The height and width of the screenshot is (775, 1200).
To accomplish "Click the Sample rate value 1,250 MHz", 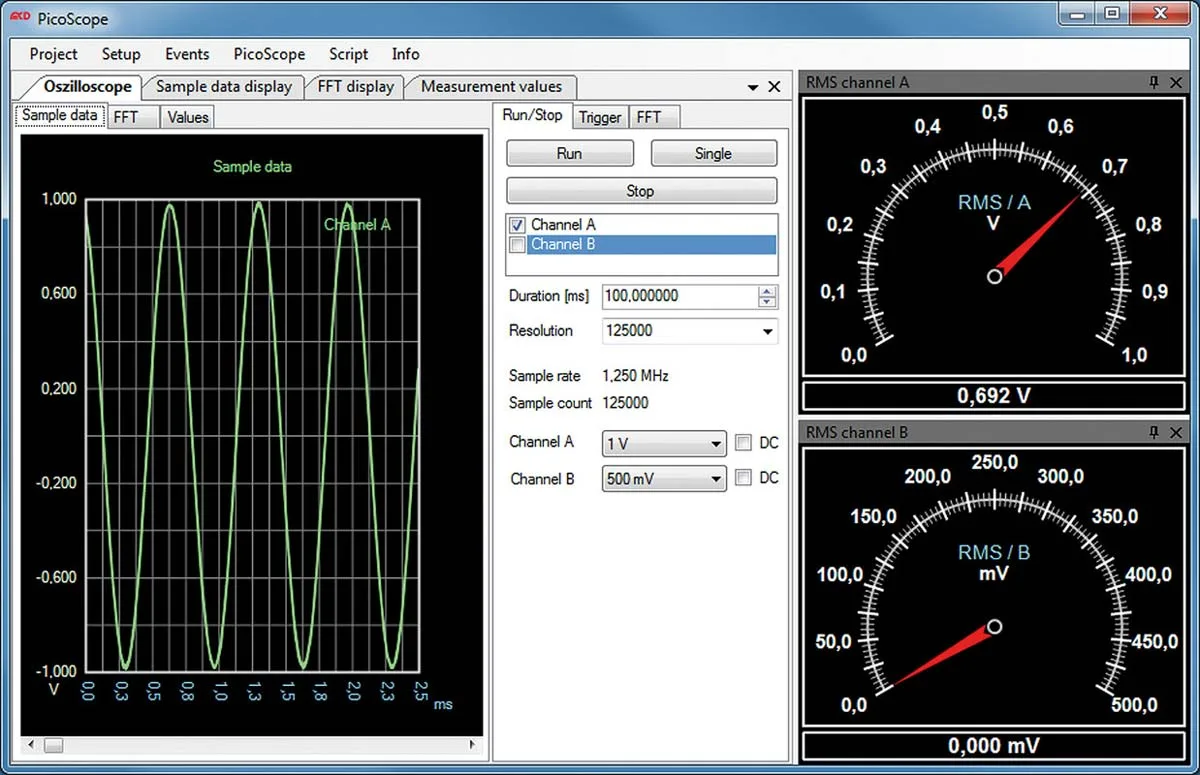I will [x=635, y=376].
